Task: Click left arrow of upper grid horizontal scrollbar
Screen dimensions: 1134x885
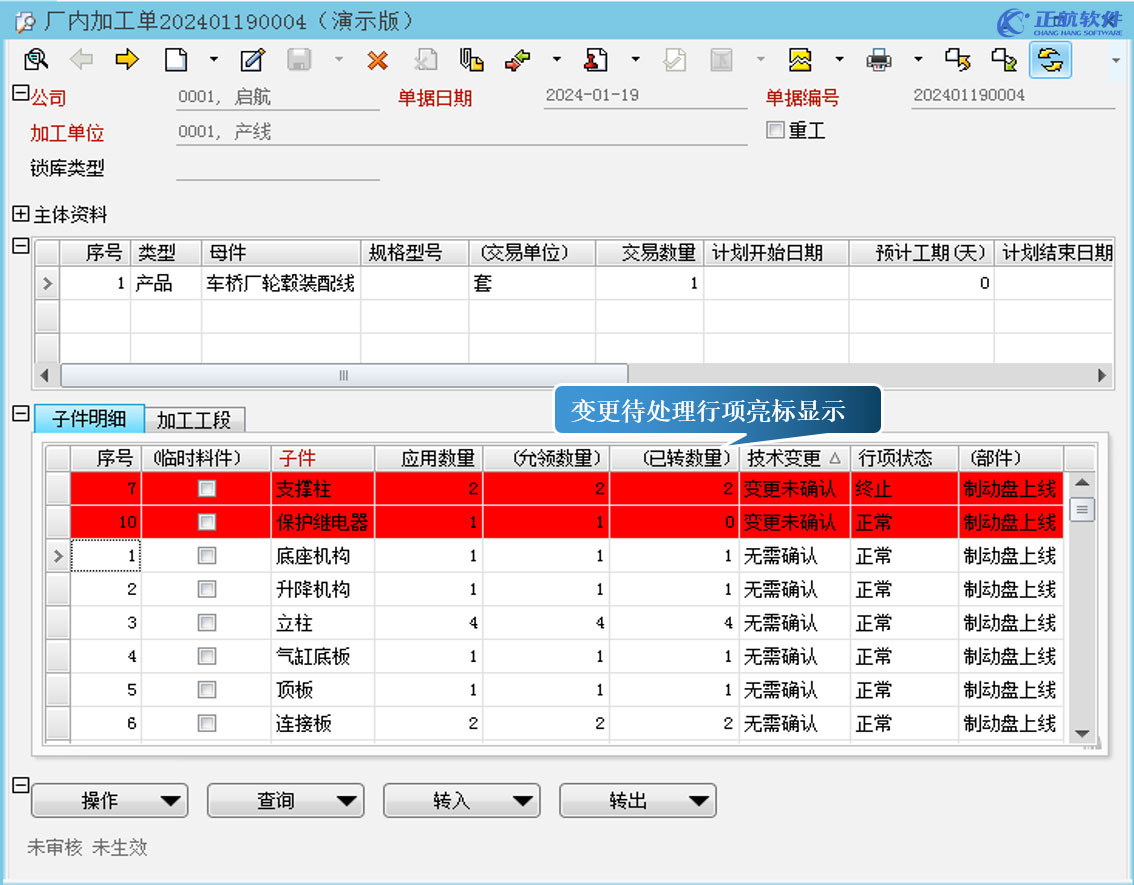Action: (45, 375)
